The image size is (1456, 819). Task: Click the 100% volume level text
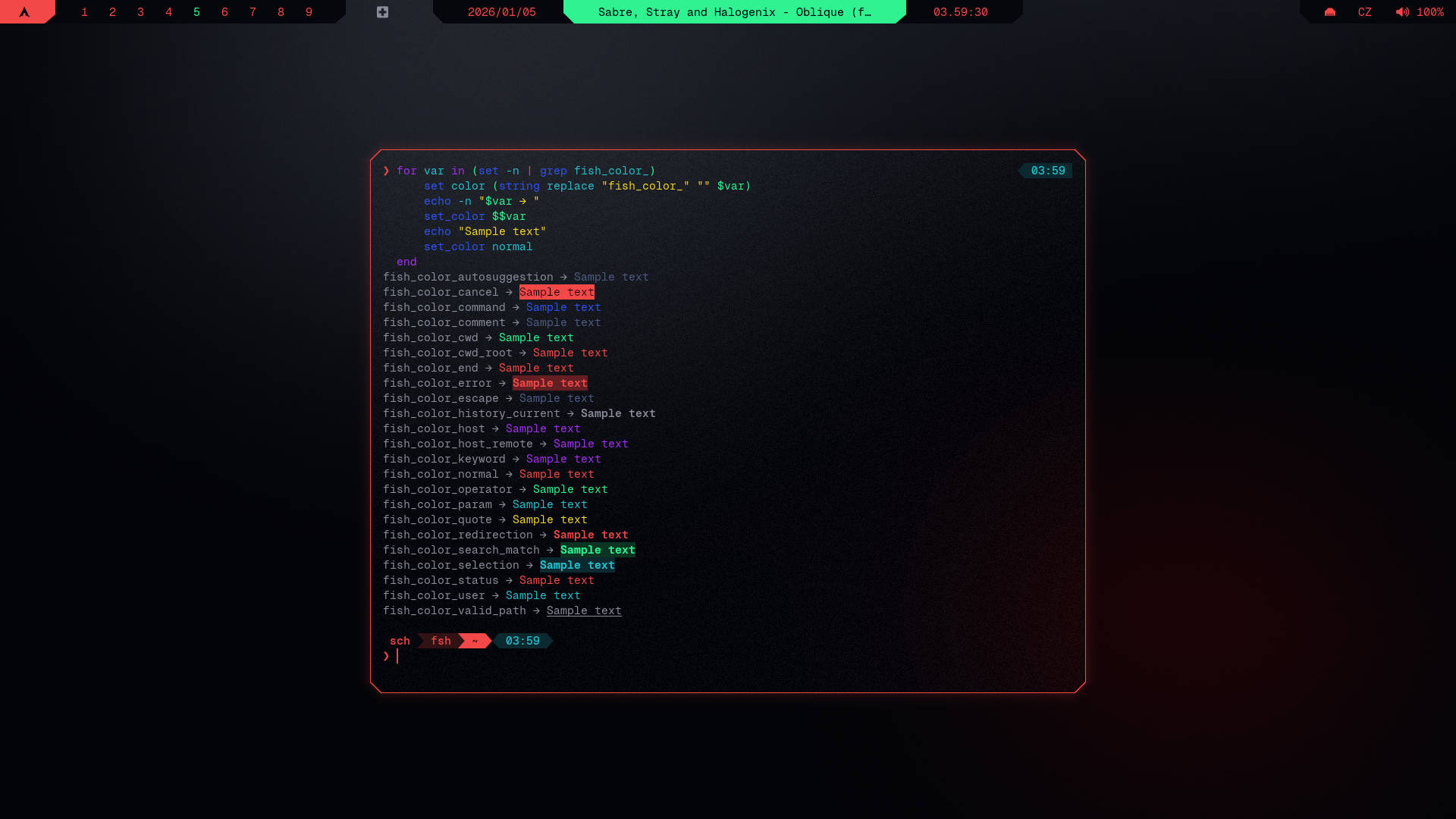(1429, 12)
